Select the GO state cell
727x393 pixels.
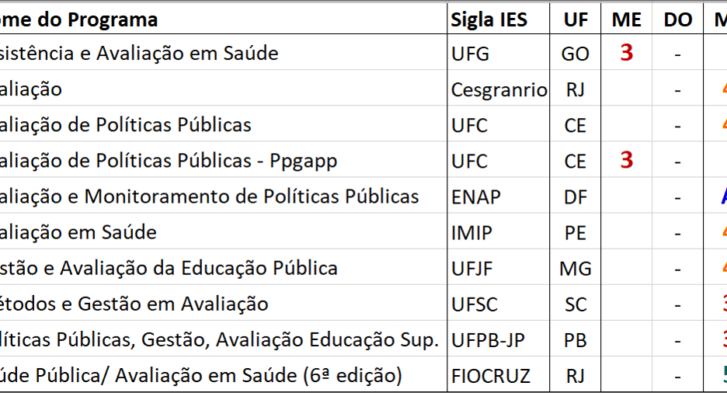(x=575, y=53)
